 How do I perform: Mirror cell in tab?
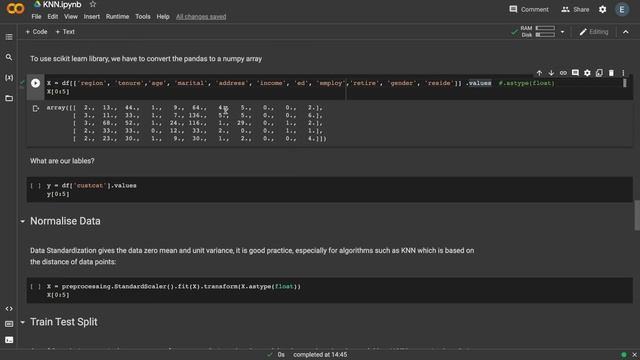pos(599,73)
